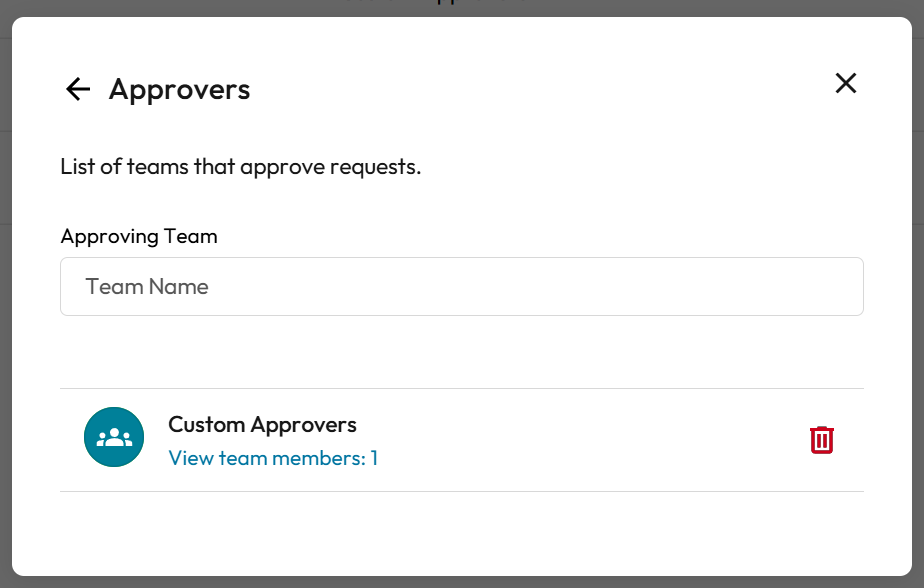Image resolution: width=924 pixels, height=588 pixels.
Task: Select the Custom Approvers team name
Action: click(x=262, y=425)
